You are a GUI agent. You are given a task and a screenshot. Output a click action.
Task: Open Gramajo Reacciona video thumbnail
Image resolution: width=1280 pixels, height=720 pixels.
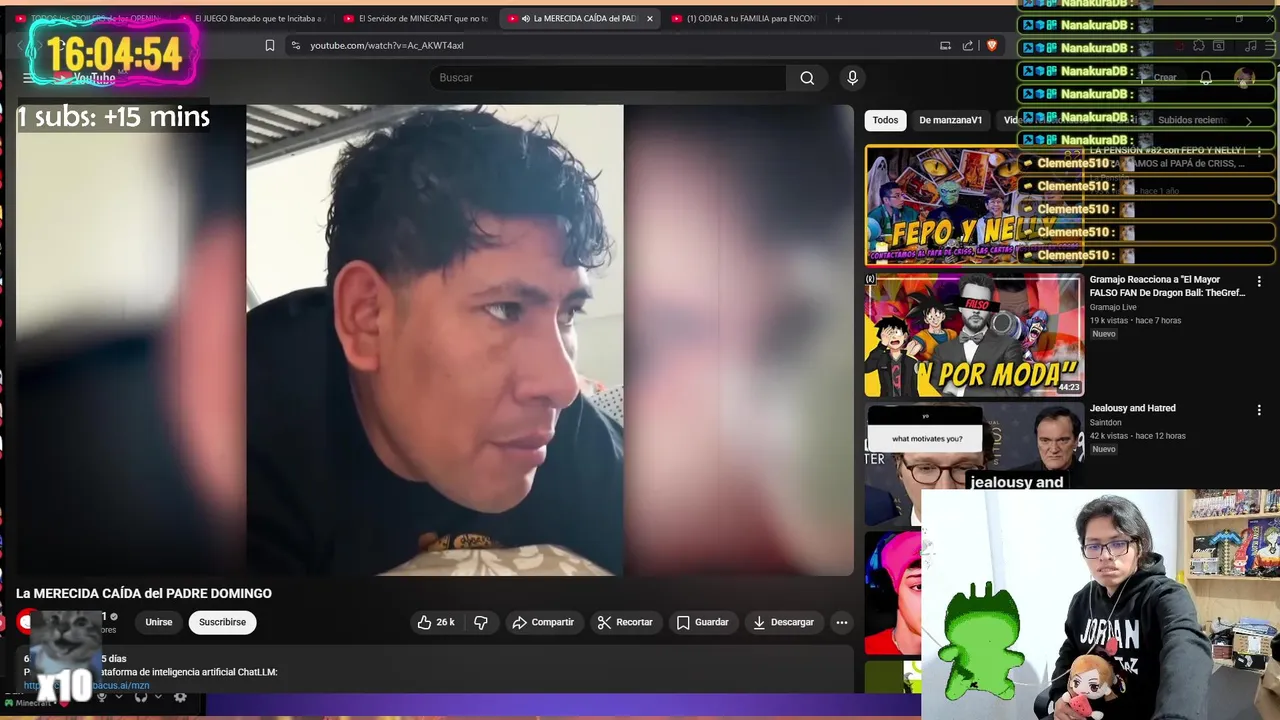pos(974,335)
